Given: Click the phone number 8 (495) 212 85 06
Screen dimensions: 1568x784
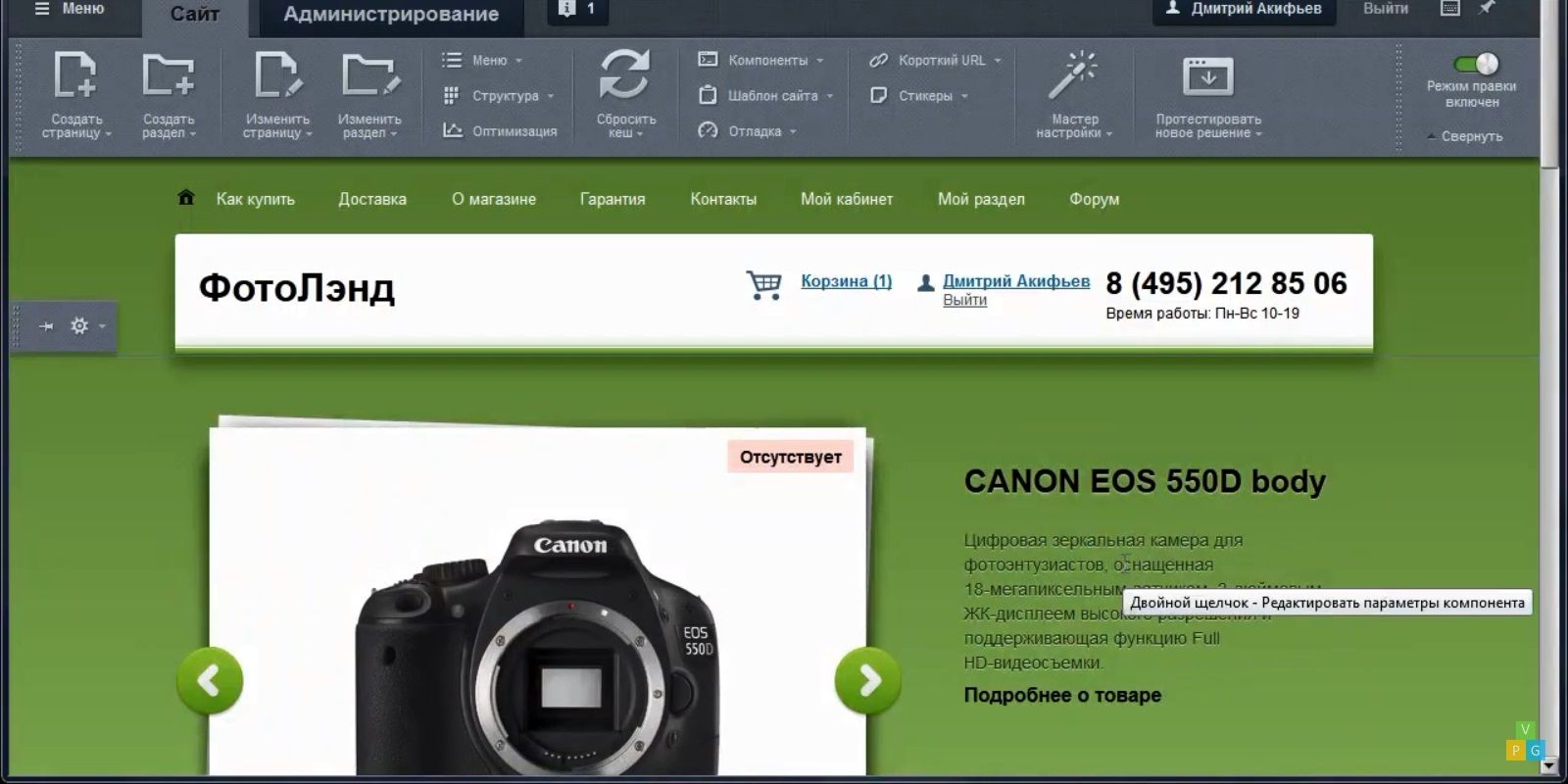Looking at the screenshot, I should 1226,283.
